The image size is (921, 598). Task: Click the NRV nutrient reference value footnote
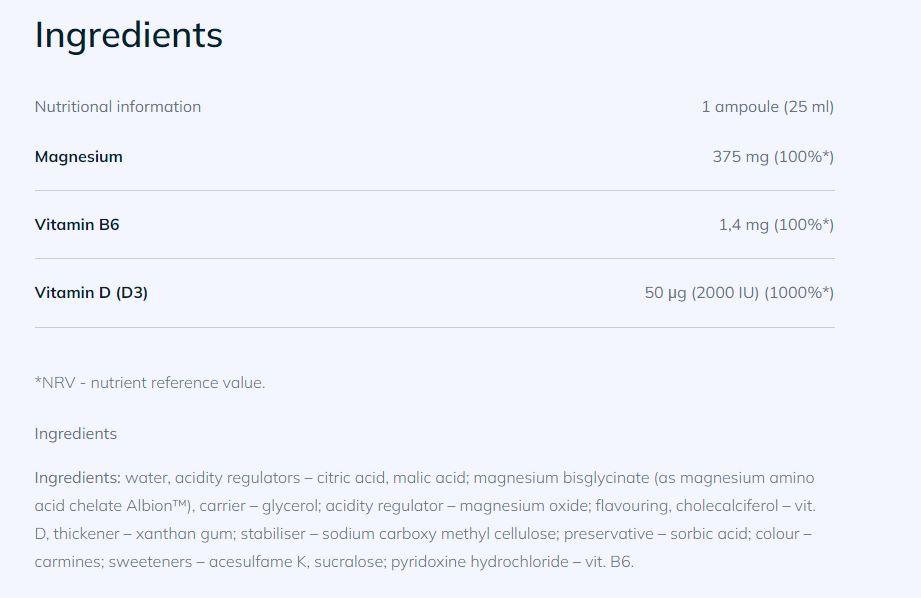coord(149,383)
